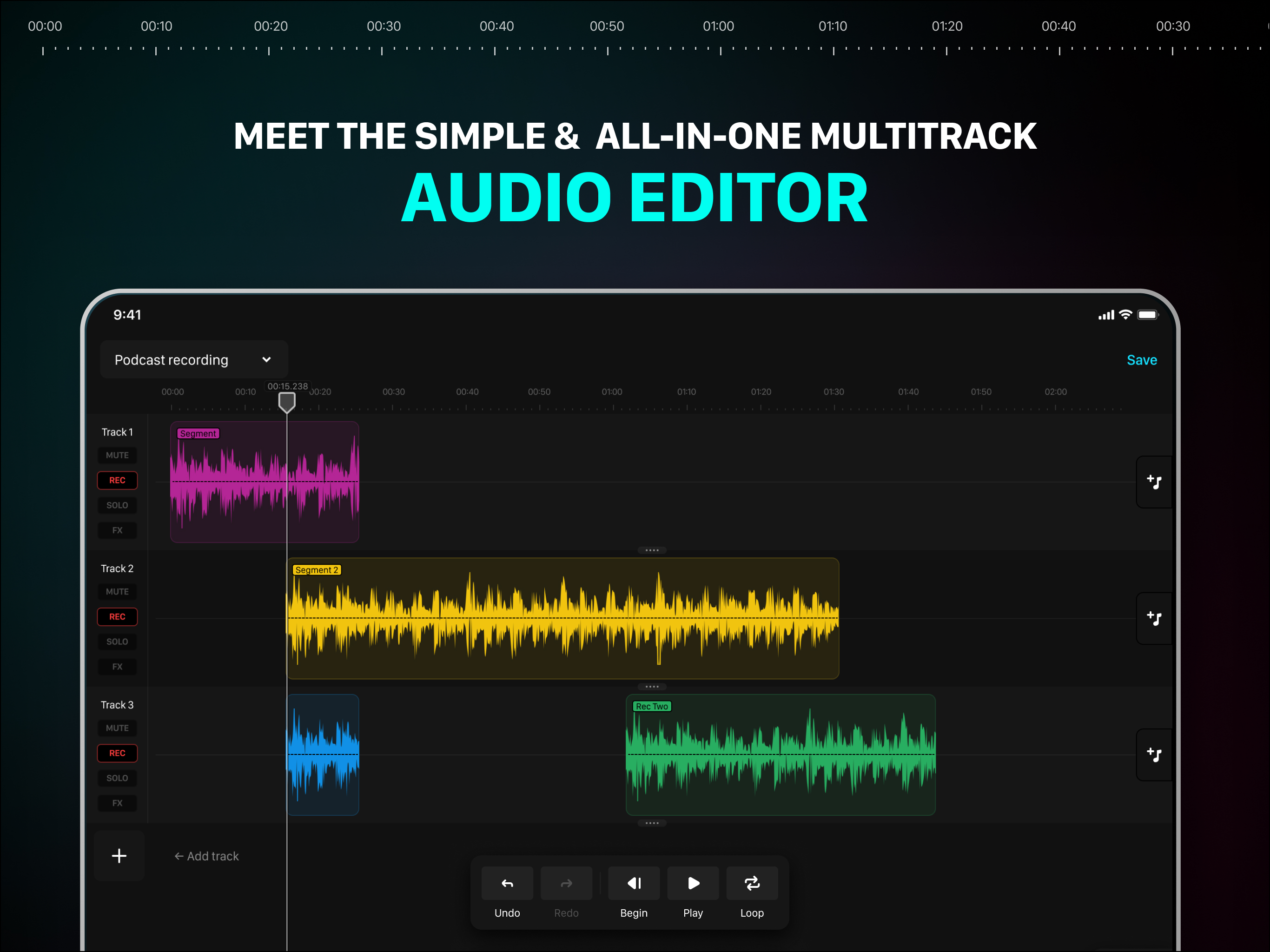
Task: Click Track 3 add-segment icon on right
Action: [1154, 754]
